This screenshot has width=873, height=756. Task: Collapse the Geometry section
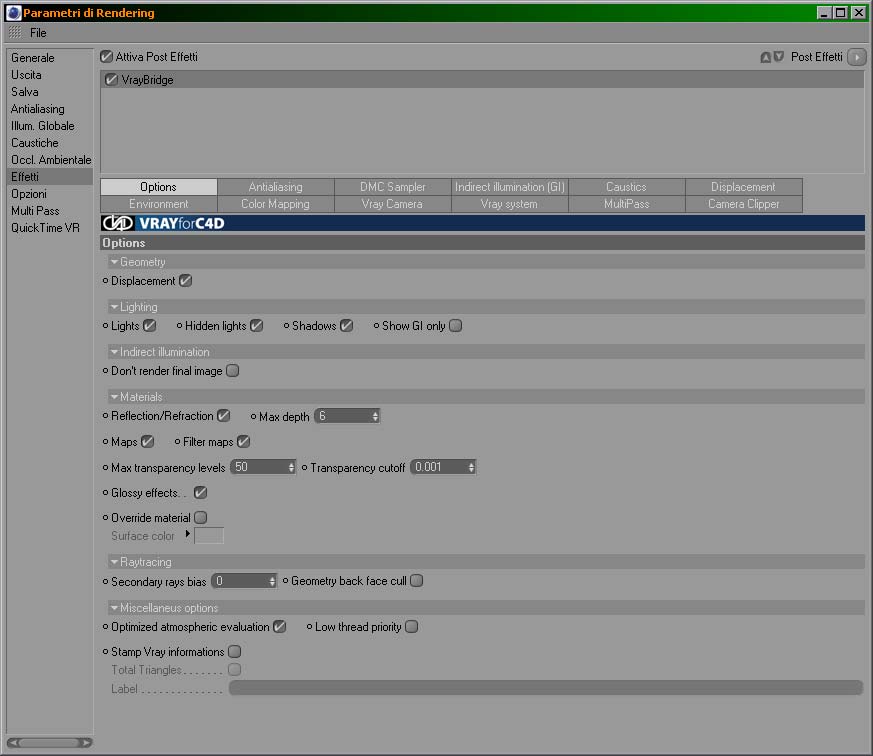[x=114, y=262]
